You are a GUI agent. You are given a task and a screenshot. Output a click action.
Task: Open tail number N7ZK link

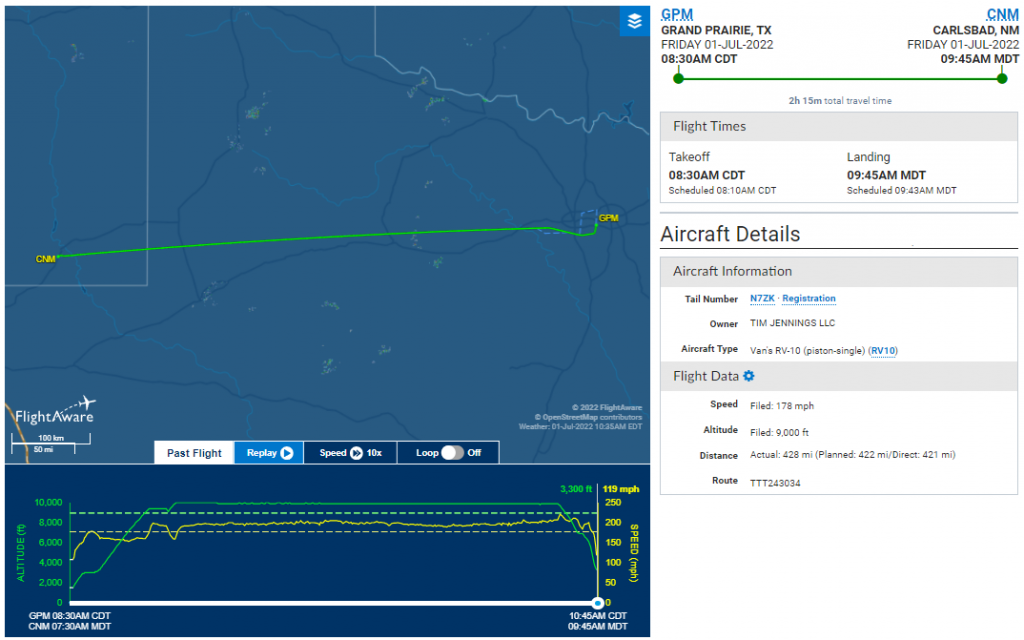click(764, 299)
